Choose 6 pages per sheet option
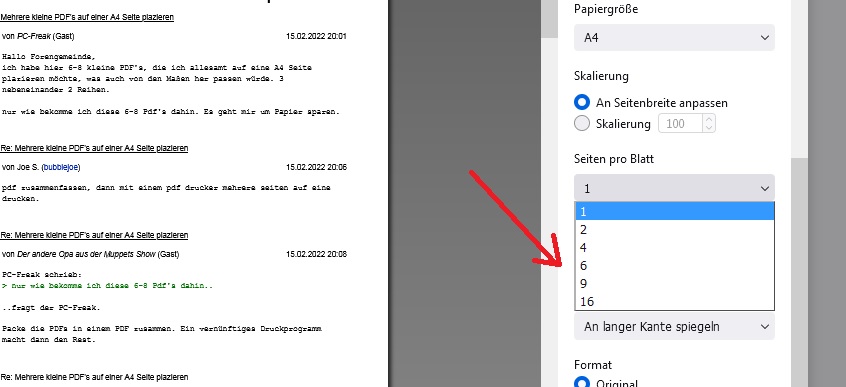The width and height of the screenshot is (846, 387). tap(675, 266)
